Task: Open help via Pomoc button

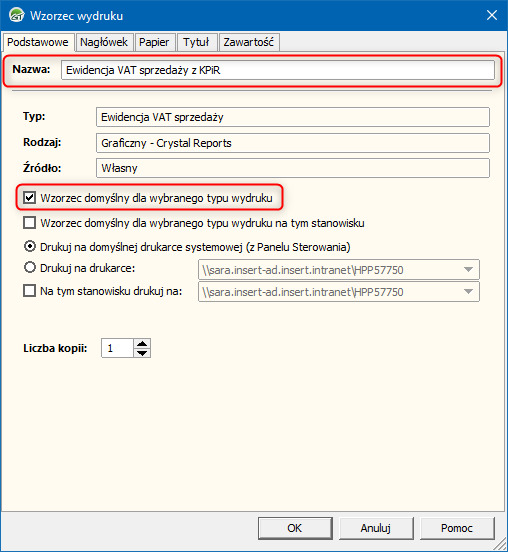Action: click(457, 528)
